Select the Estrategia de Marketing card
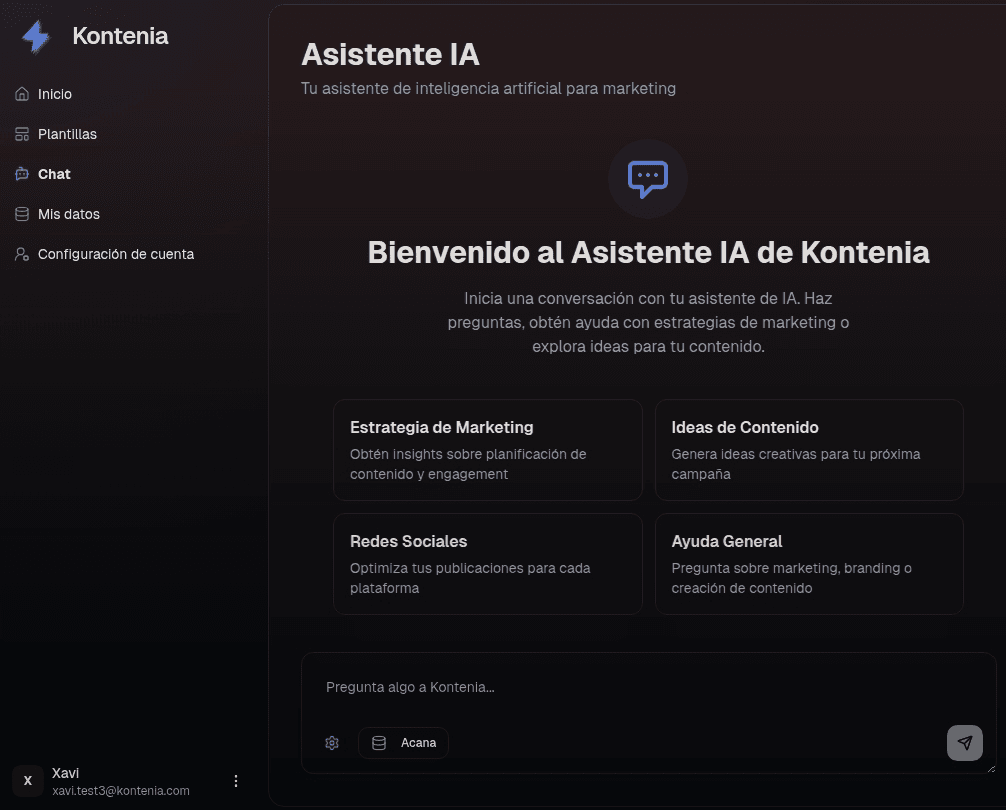Viewport: 1006px width, 810px height. pyautogui.click(x=487, y=449)
